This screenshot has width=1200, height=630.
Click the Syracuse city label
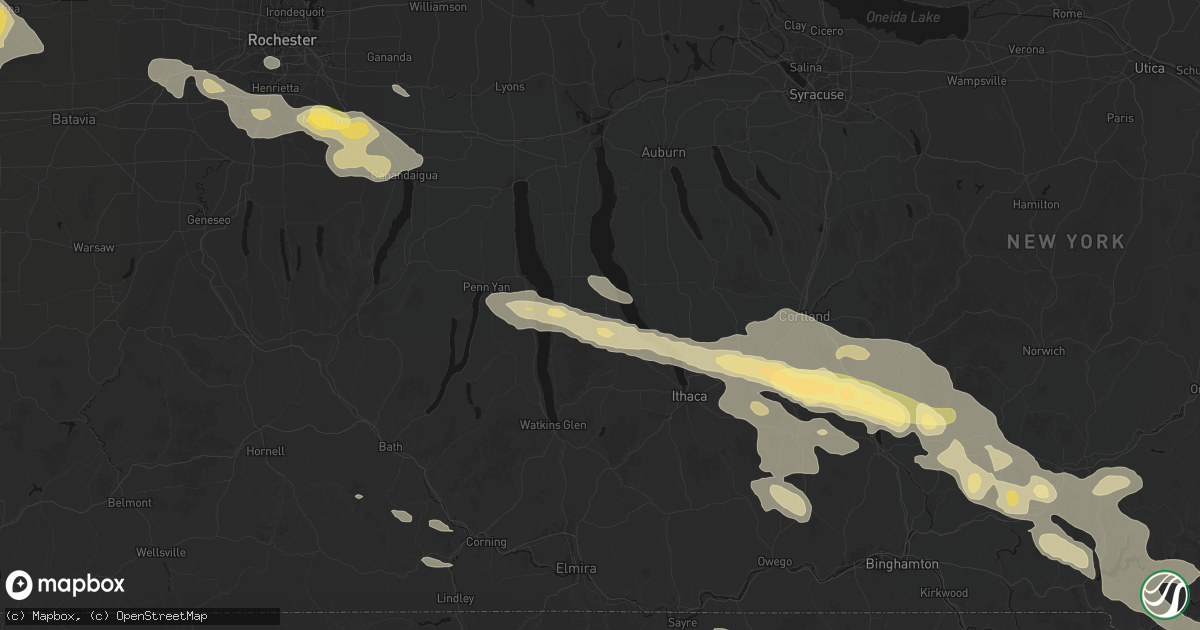(817, 95)
